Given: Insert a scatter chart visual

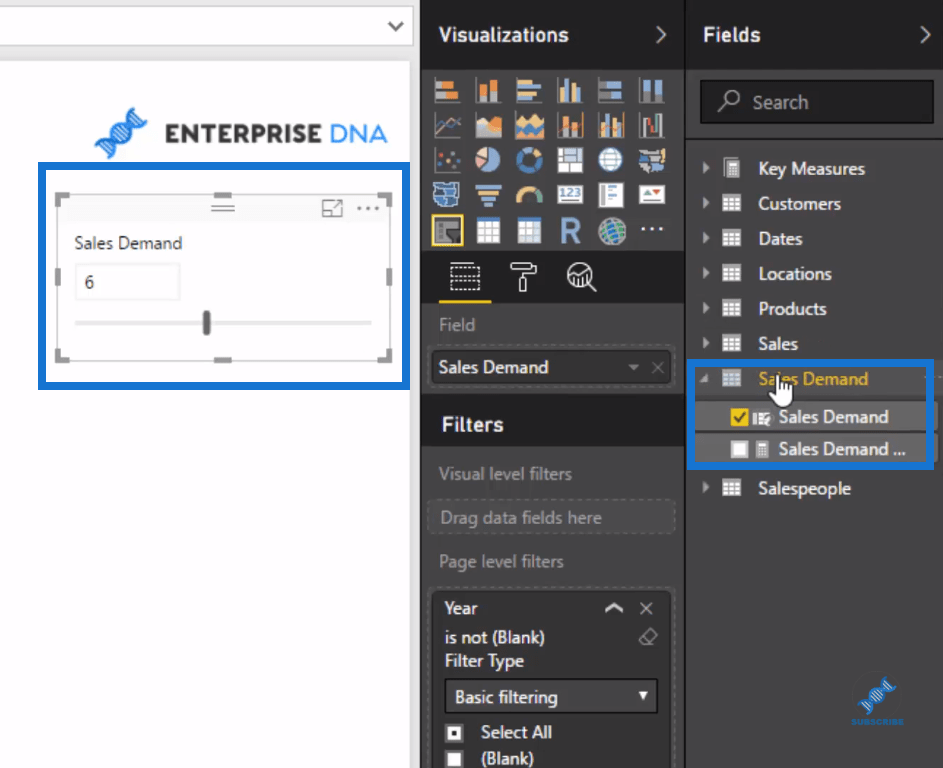Looking at the screenshot, I should point(447,160).
